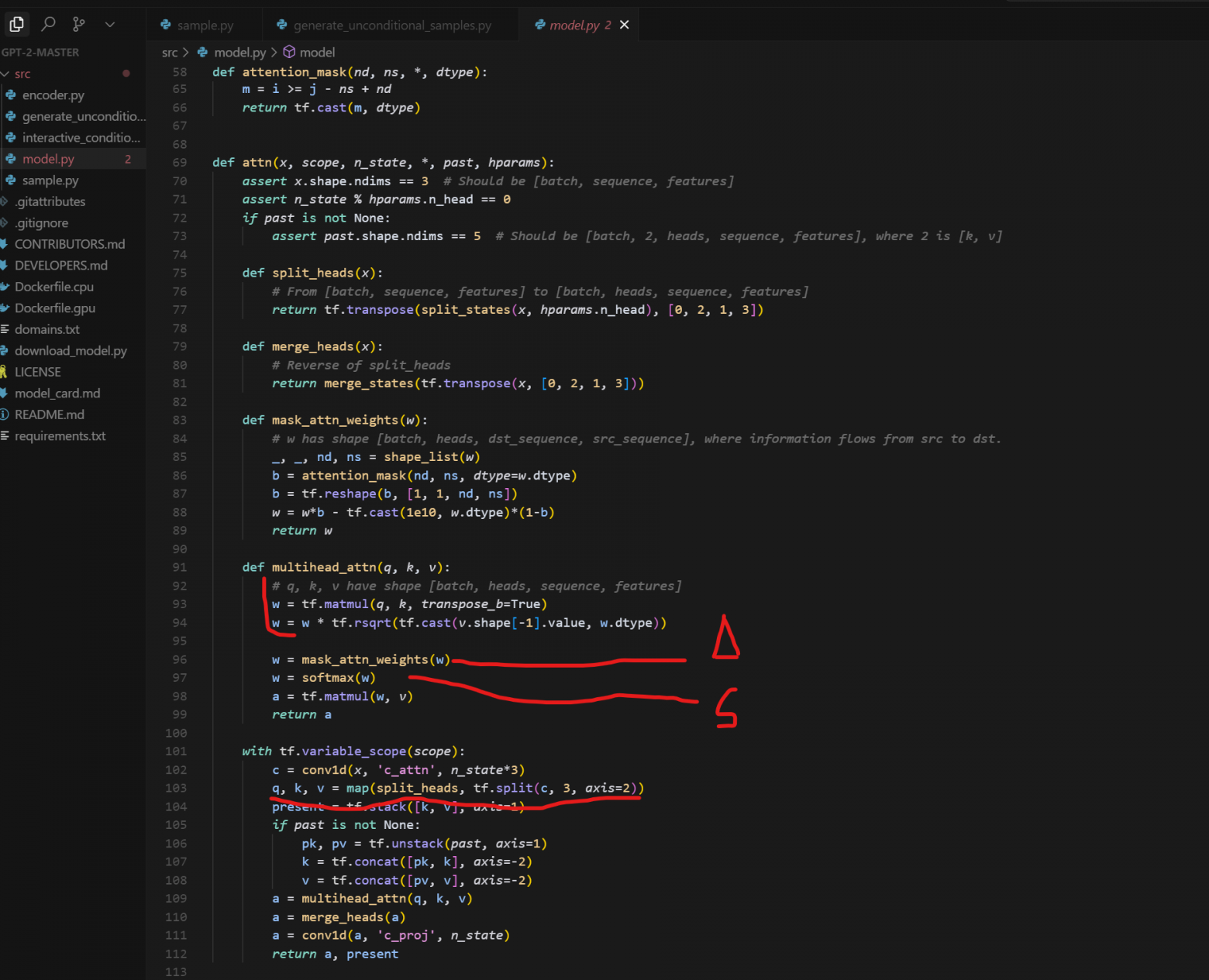
Task: Switch to generate_unconditional_samples.py tab
Action: tap(391, 26)
